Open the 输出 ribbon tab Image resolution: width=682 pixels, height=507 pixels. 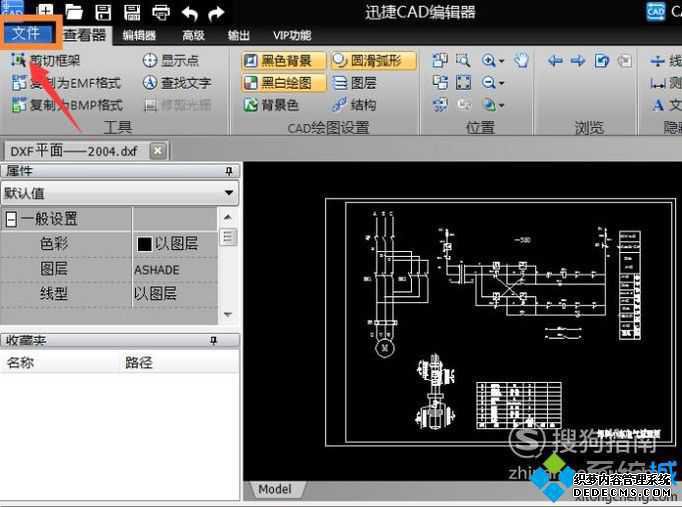pos(239,35)
